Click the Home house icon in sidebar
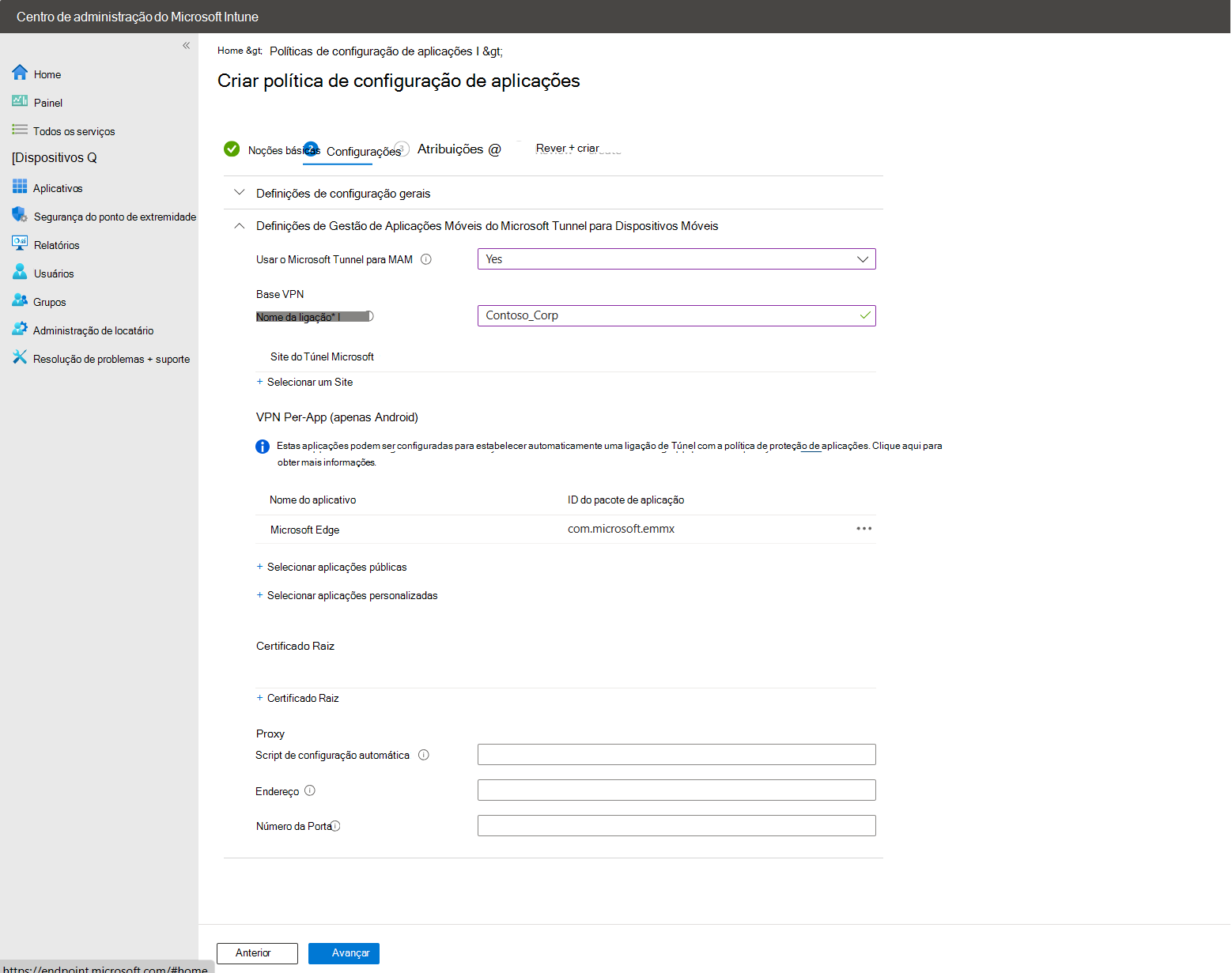 pos(20,73)
